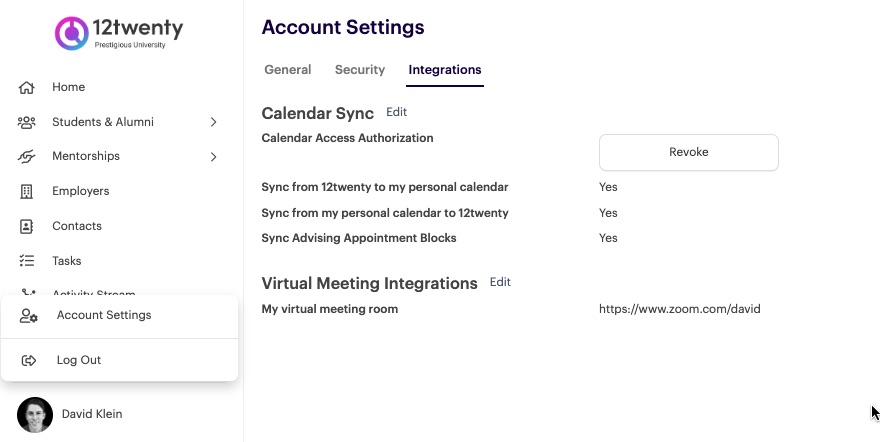The width and height of the screenshot is (880, 442).
Task: Click the Mentorships handshake icon
Action: pos(27,157)
